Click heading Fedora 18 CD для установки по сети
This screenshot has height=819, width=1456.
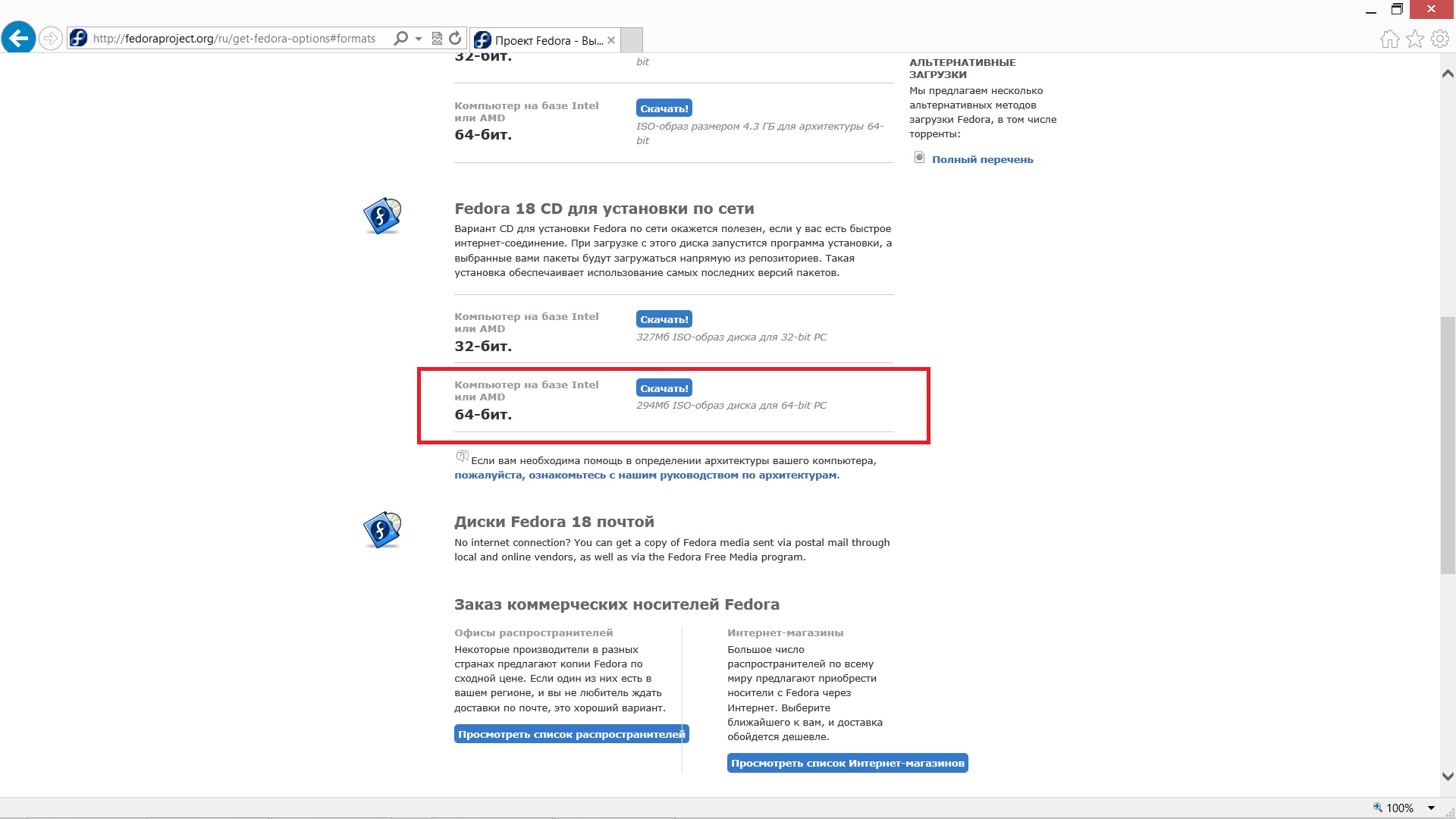click(604, 209)
